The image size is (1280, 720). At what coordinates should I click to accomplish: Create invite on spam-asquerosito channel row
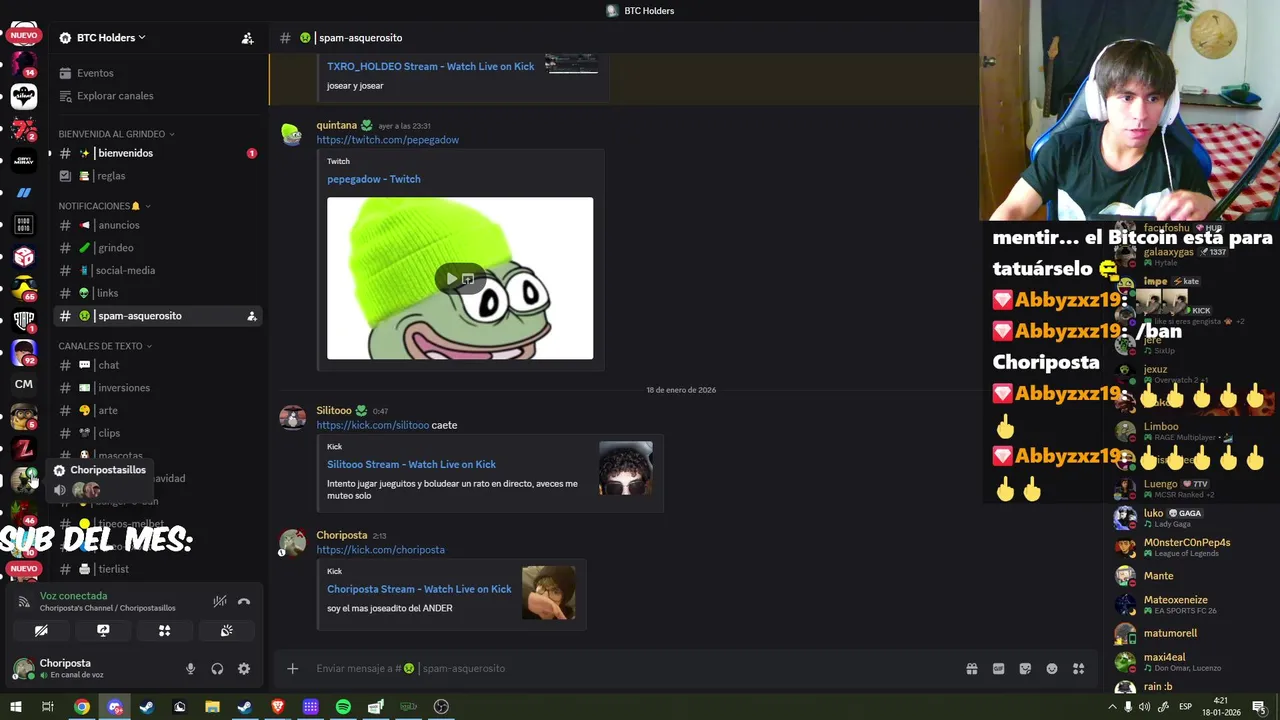[x=251, y=316]
